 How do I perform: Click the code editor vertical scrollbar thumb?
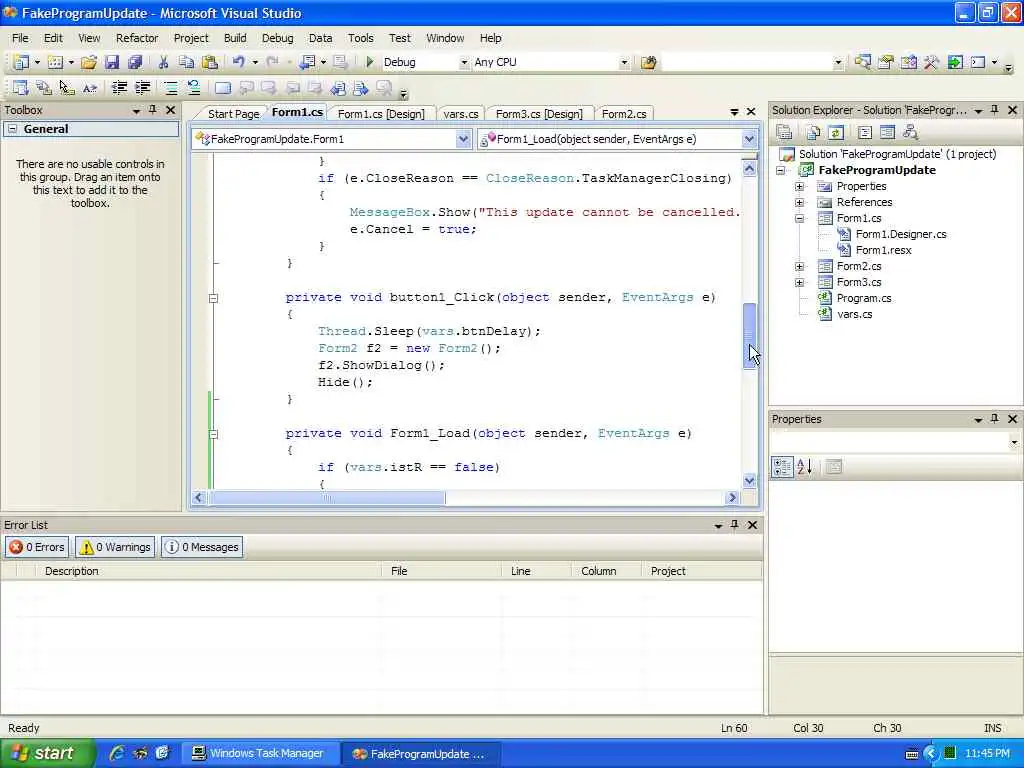tap(750, 336)
